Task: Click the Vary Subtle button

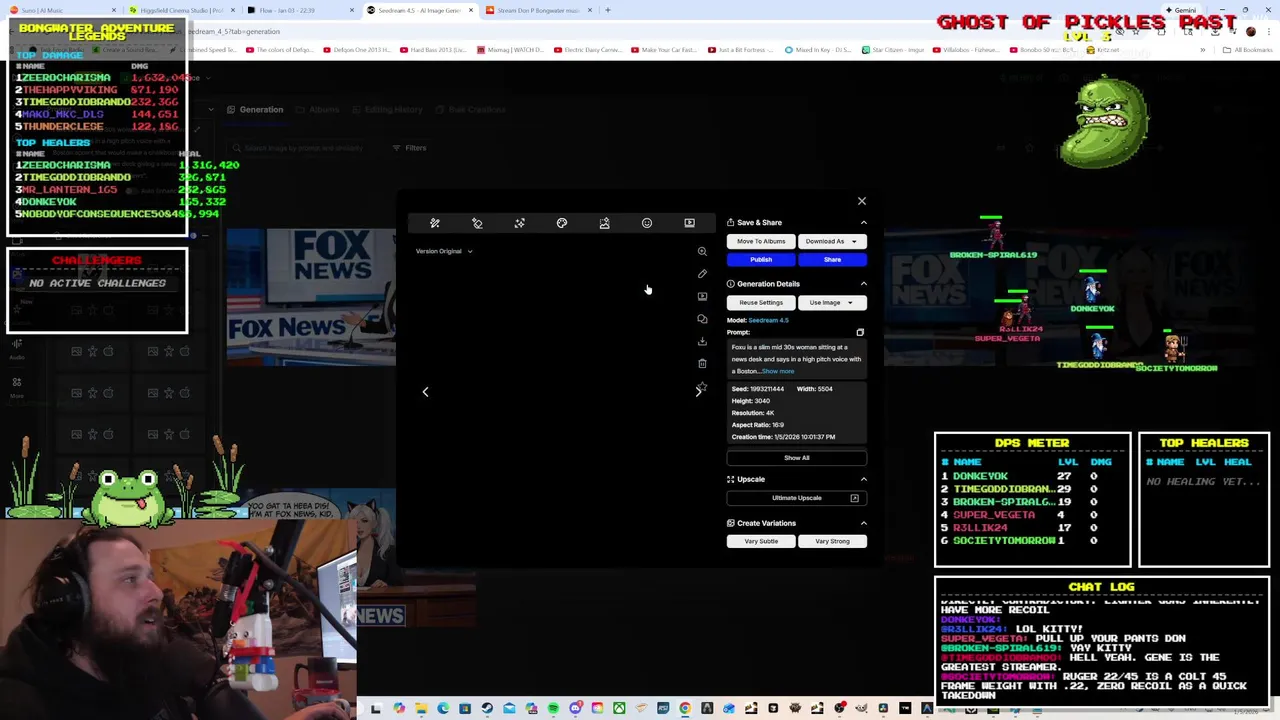Action: pos(761,541)
